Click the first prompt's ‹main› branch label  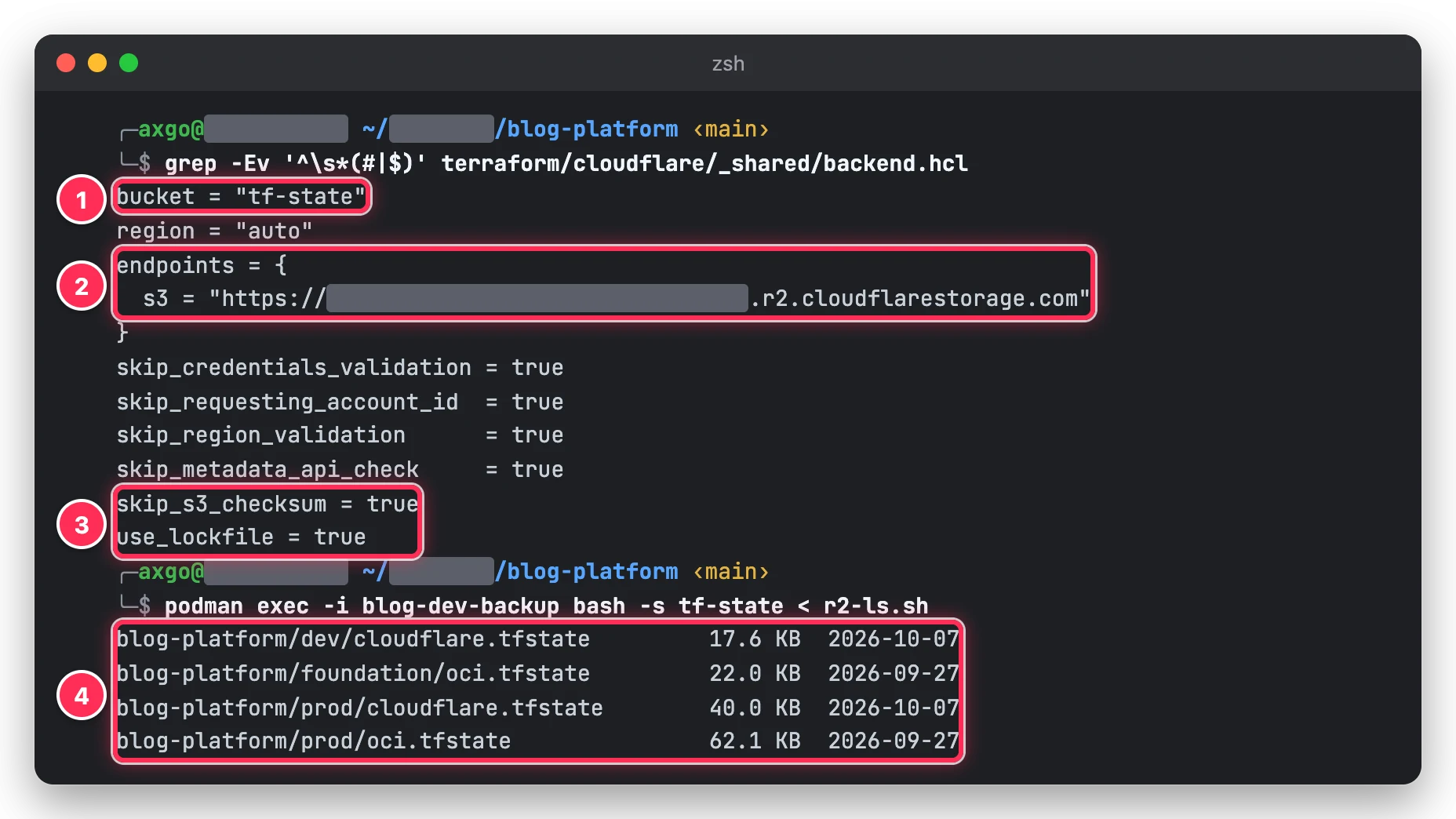click(730, 129)
